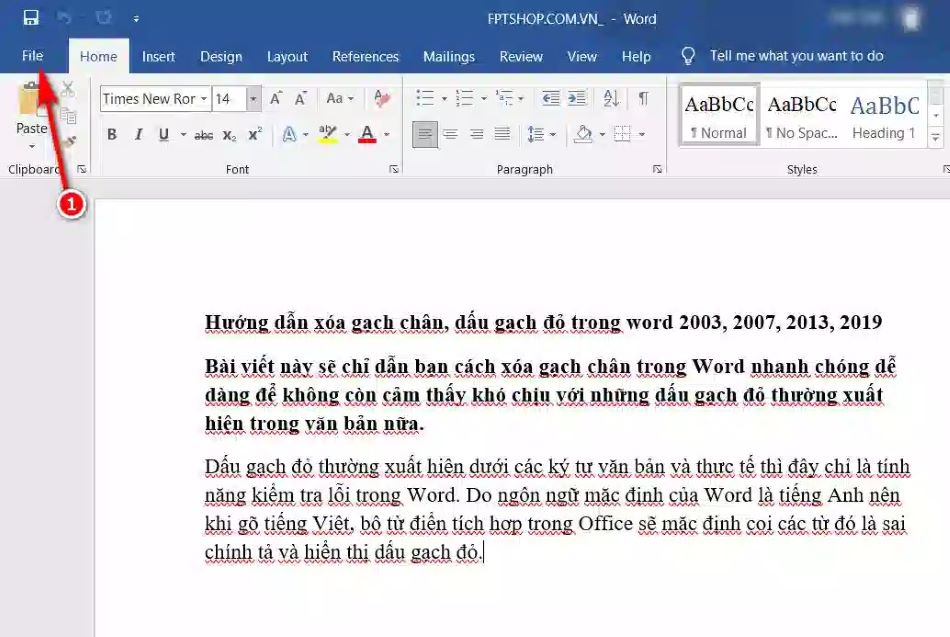This screenshot has height=637, width=950.
Task: Show paragraph marks with Show/Hide button
Action: point(643,98)
